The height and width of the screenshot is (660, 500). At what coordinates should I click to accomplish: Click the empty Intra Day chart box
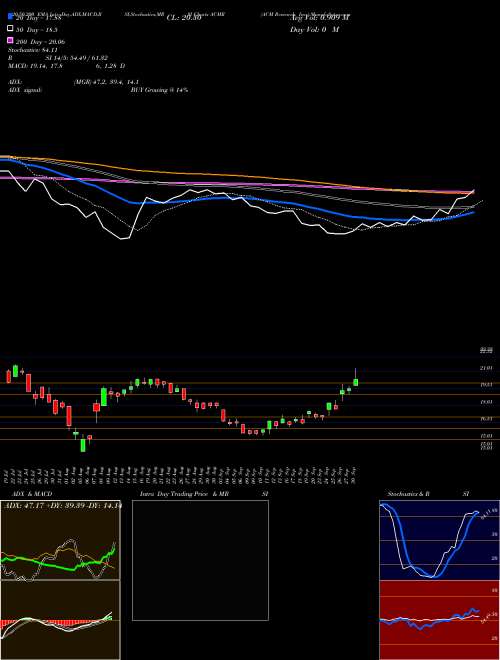click(x=200, y=560)
